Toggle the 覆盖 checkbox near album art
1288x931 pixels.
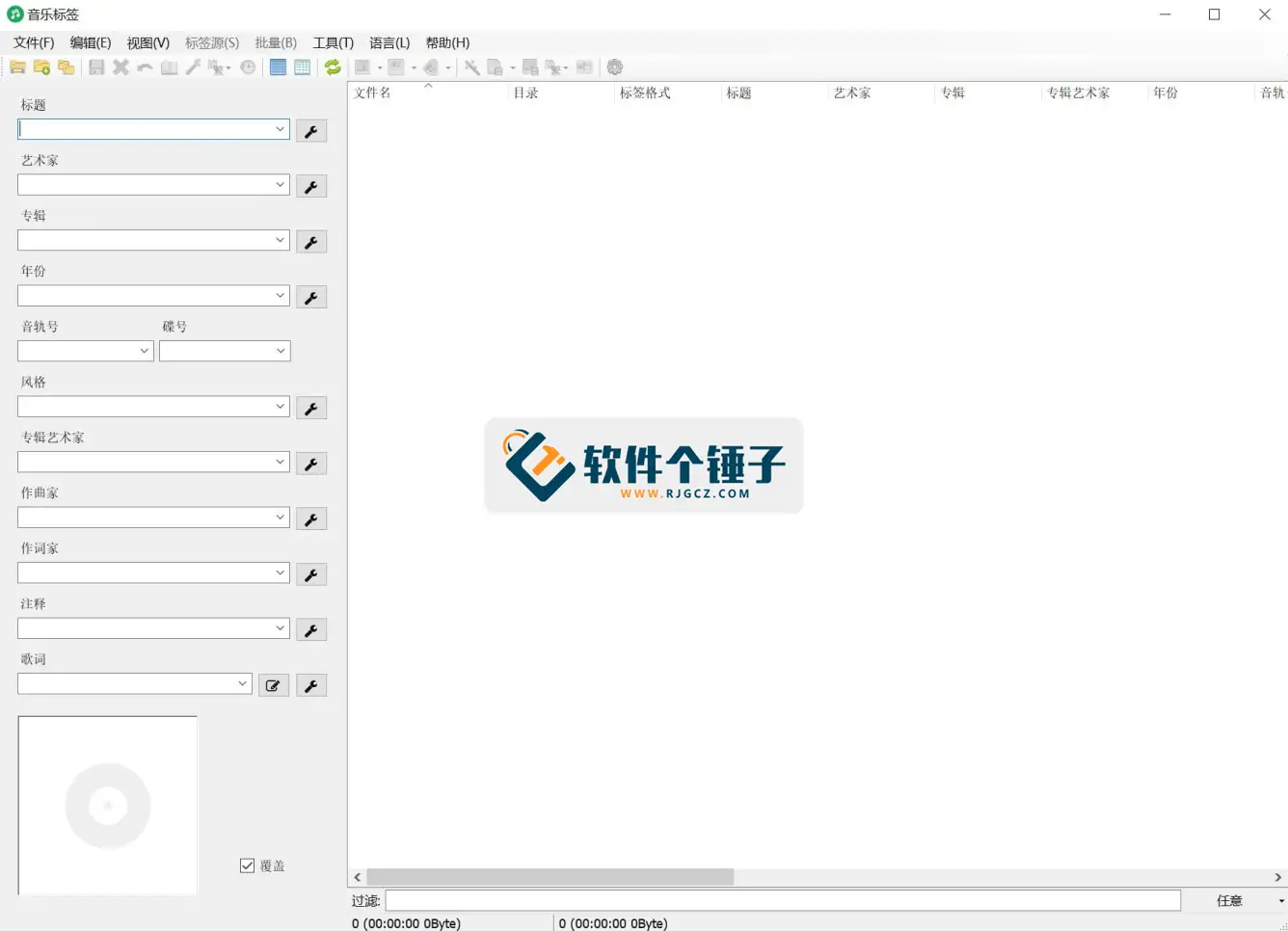(247, 864)
